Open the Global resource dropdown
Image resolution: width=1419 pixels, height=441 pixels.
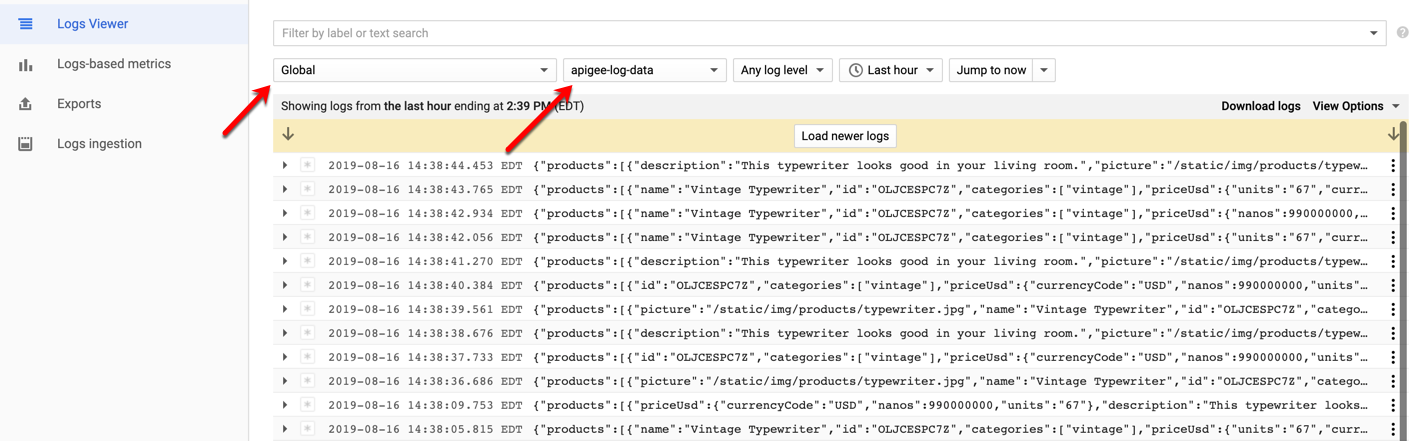tap(415, 70)
